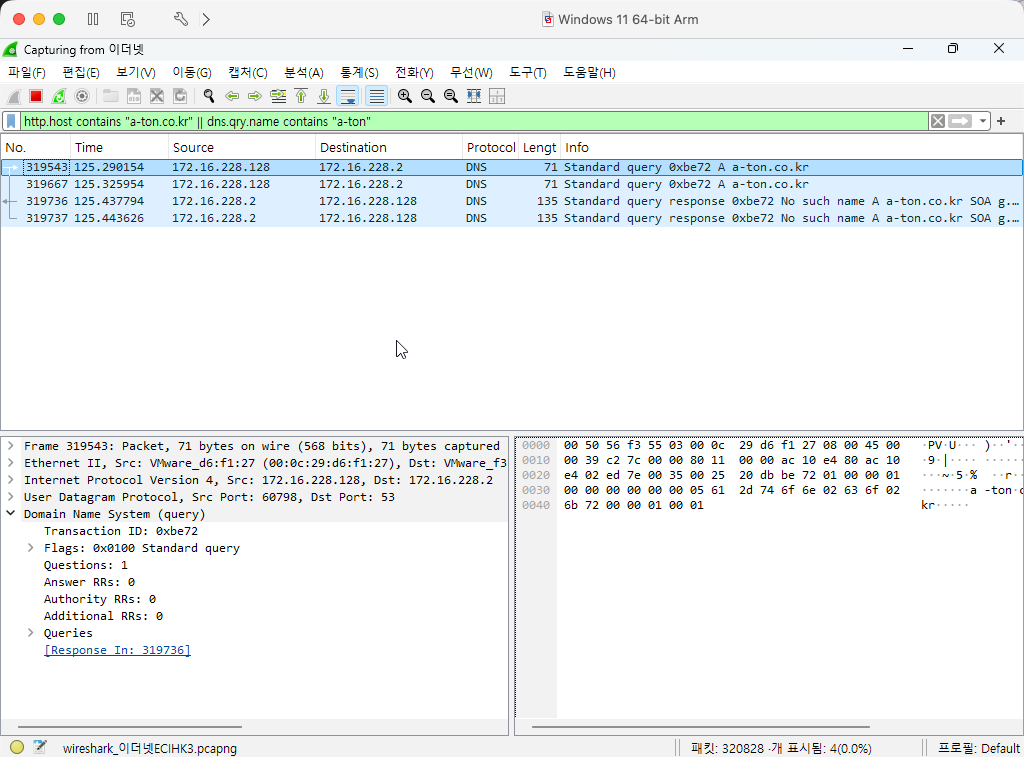Collapse Domain Name System section
This screenshot has width=1024, height=757.
click(x=11, y=514)
